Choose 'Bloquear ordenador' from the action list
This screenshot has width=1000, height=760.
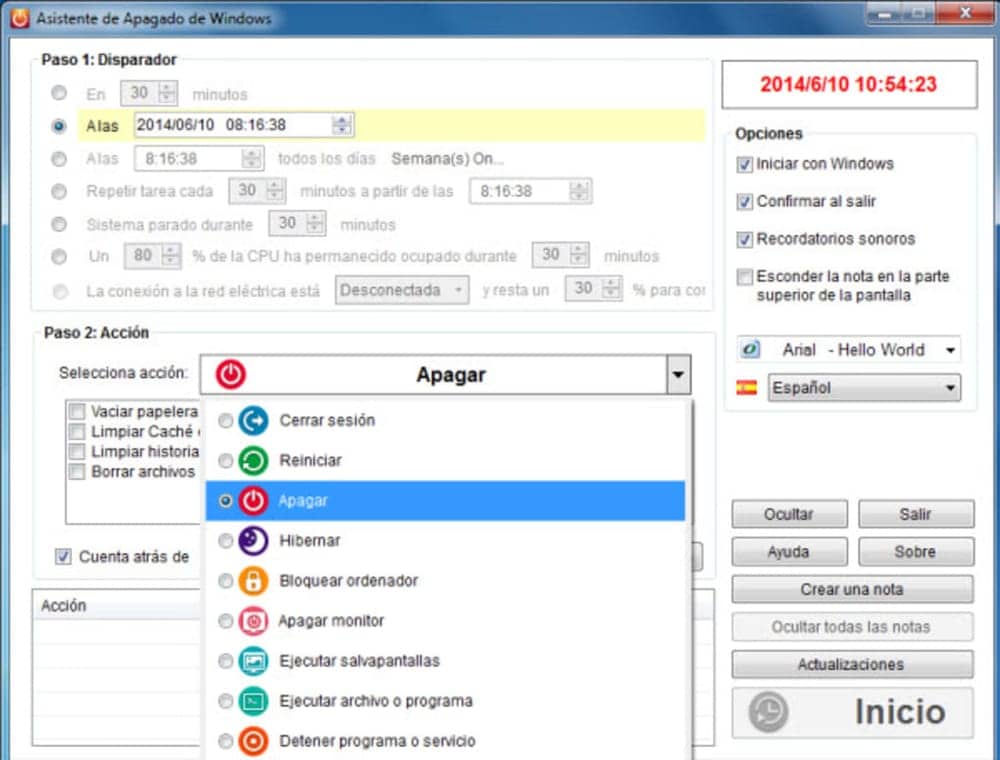pos(445,581)
